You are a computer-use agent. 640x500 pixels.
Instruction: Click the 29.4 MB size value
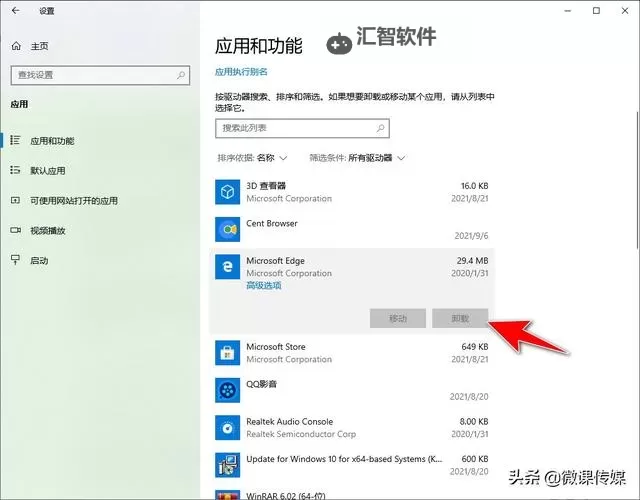pyautogui.click(x=472, y=260)
